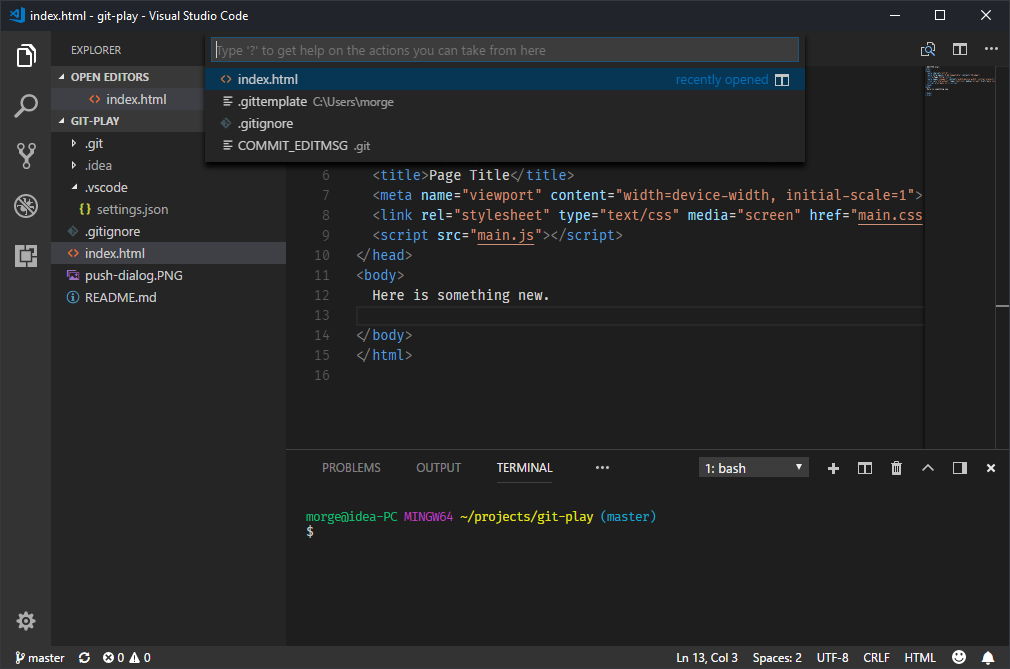1010x669 pixels.
Task: Switch to the OUTPUT tab
Action: [x=438, y=467]
